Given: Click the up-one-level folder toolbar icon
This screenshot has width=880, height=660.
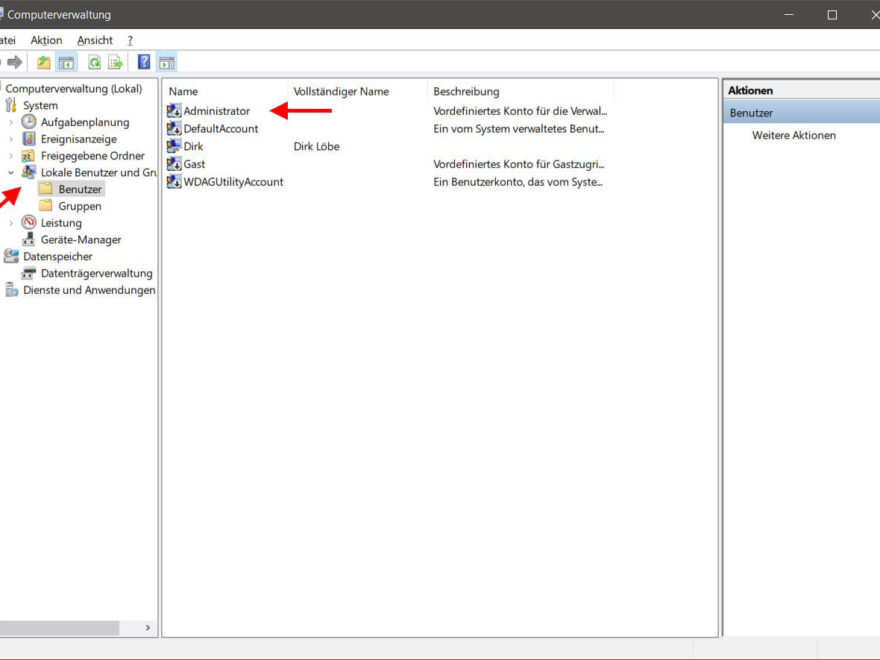Looking at the screenshot, I should pos(43,62).
